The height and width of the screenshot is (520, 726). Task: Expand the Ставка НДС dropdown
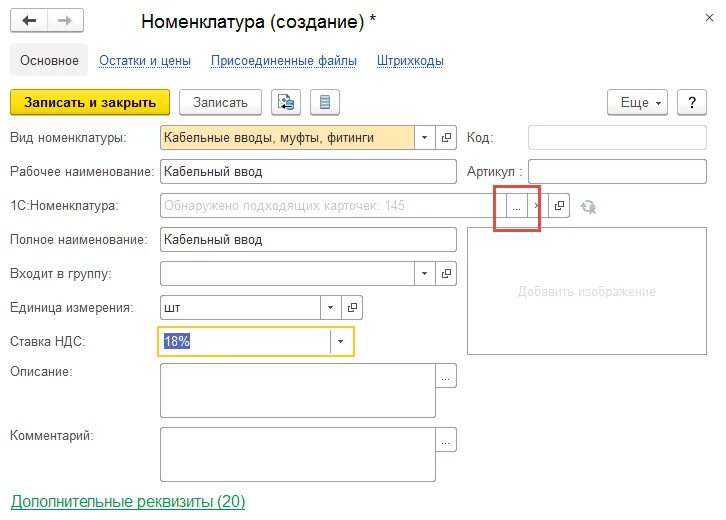(x=341, y=341)
